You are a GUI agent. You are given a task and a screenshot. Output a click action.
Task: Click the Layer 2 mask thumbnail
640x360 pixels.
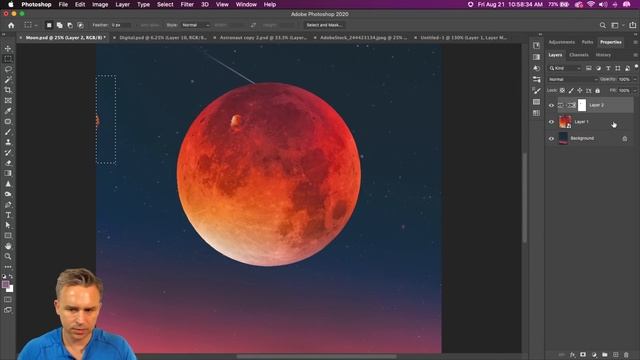tap(582, 105)
